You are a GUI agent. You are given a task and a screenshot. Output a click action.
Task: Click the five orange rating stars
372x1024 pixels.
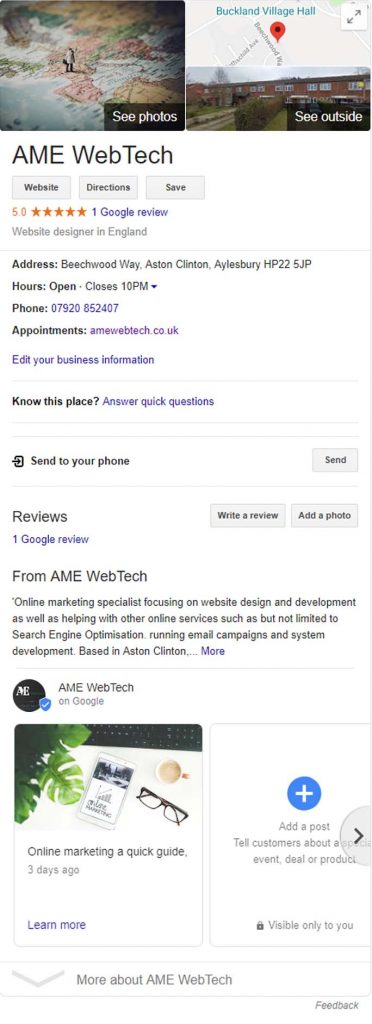pos(58,212)
